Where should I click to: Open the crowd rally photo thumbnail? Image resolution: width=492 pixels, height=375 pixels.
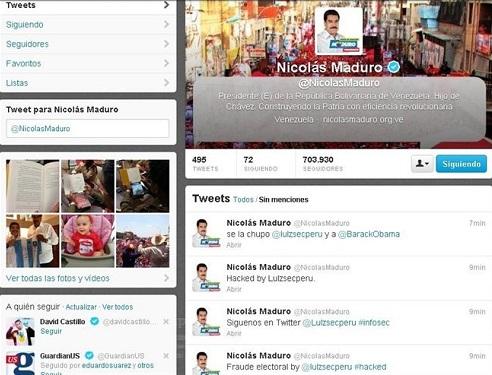coord(143,241)
